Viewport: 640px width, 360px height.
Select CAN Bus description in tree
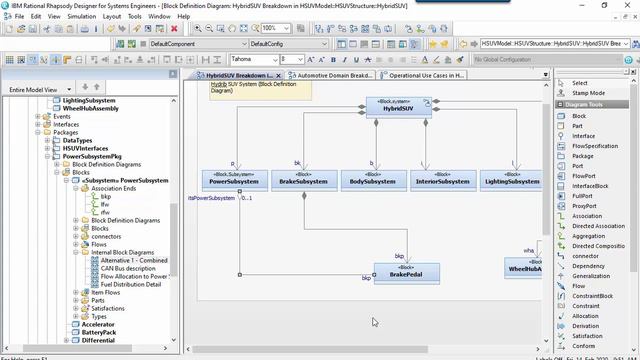(x=128, y=269)
